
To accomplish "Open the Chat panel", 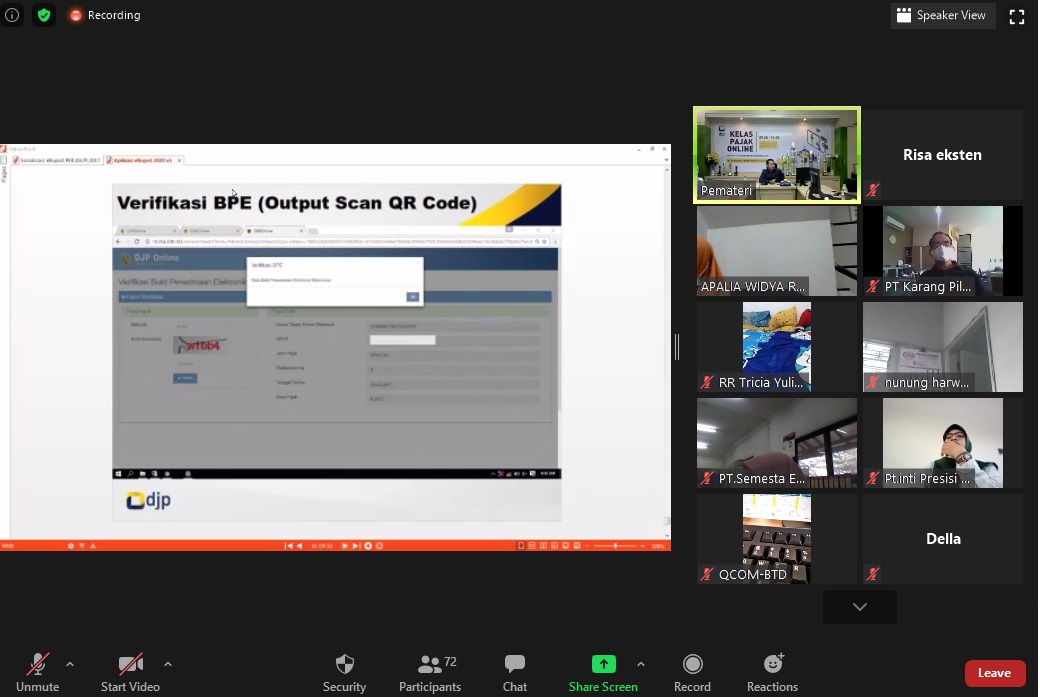I will tap(515, 672).
